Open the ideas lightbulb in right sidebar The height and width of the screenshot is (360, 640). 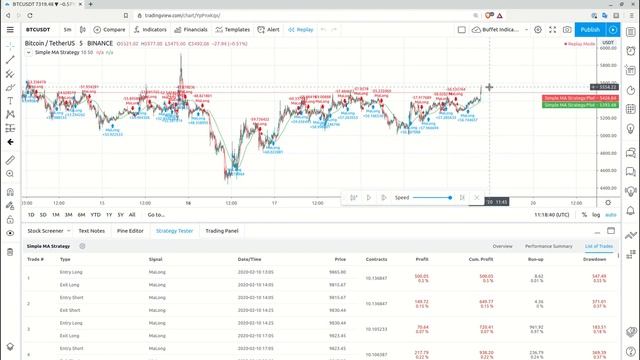tap(631, 129)
